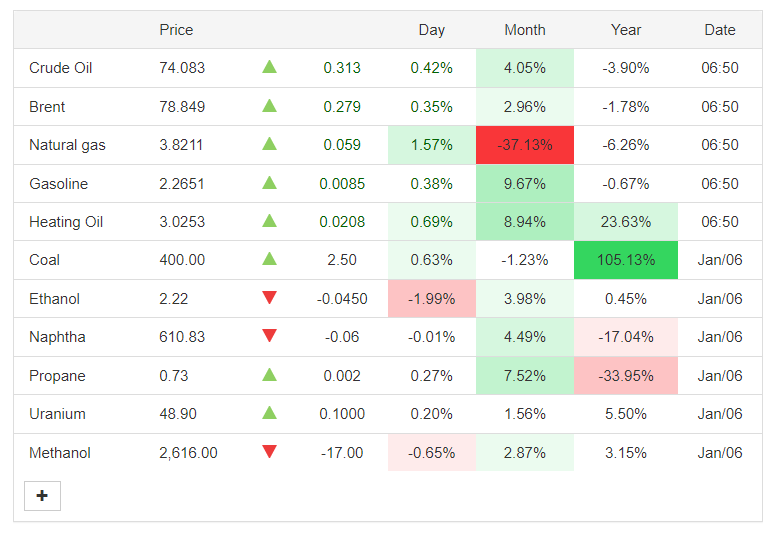Select the -17.00 change value for Methanol

pos(342,453)
